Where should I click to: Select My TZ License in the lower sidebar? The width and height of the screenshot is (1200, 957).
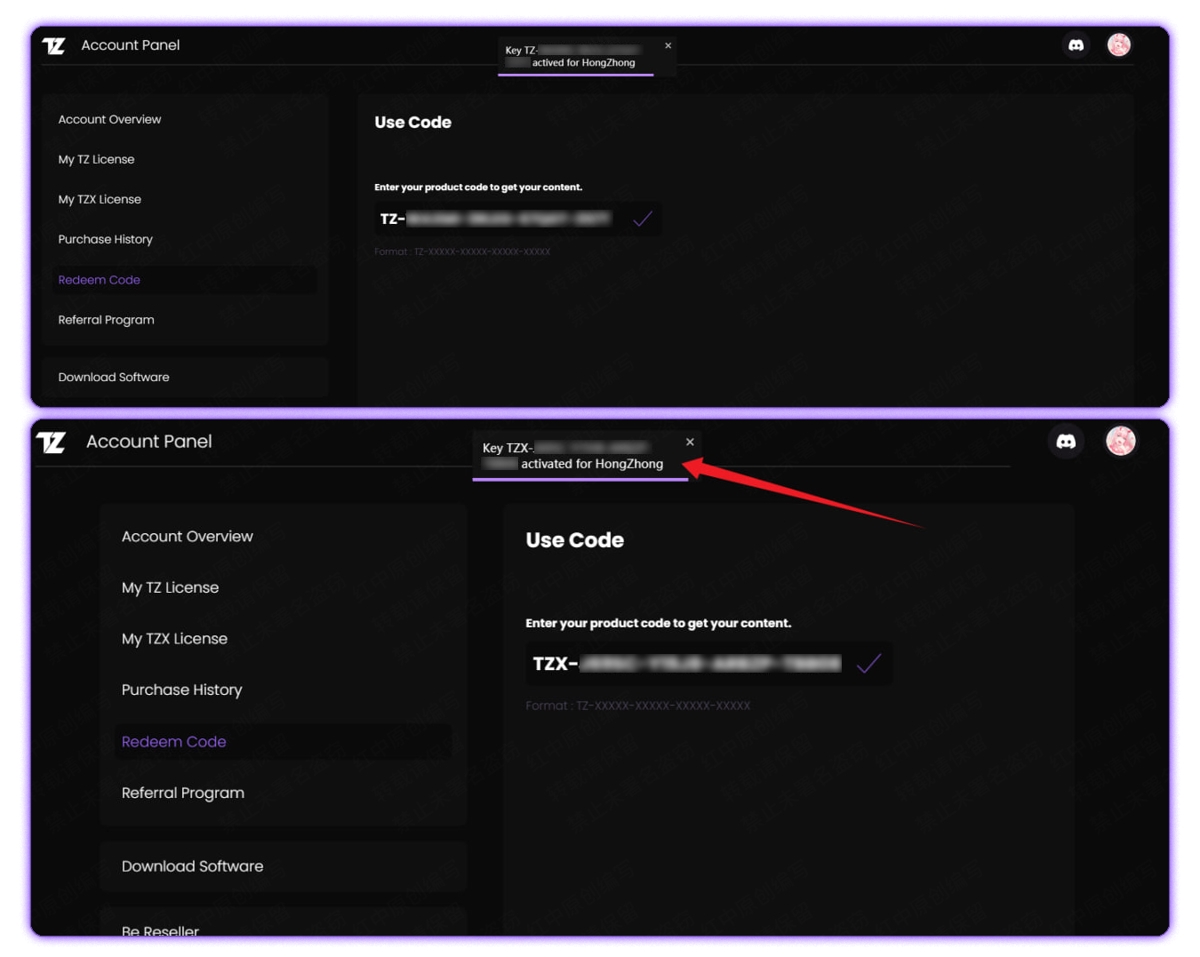pos(170,588)
